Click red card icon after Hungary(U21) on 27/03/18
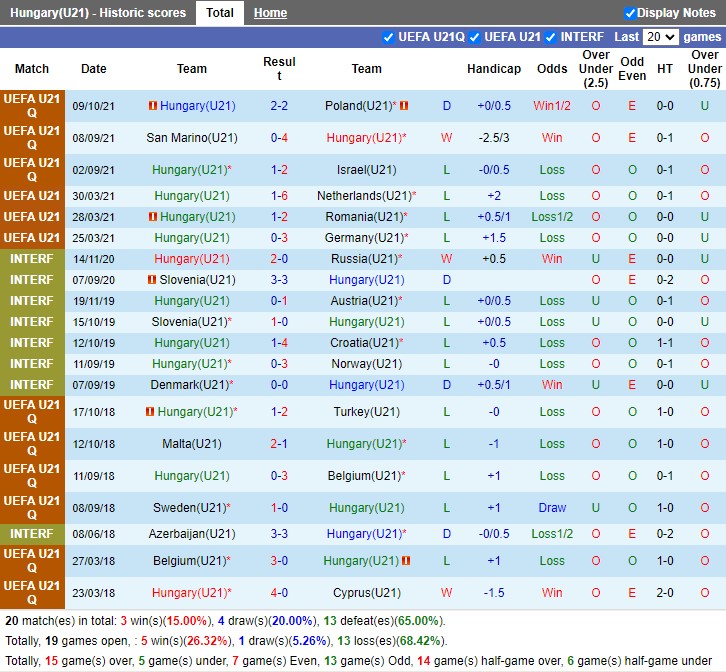 (x=405, y=561)
